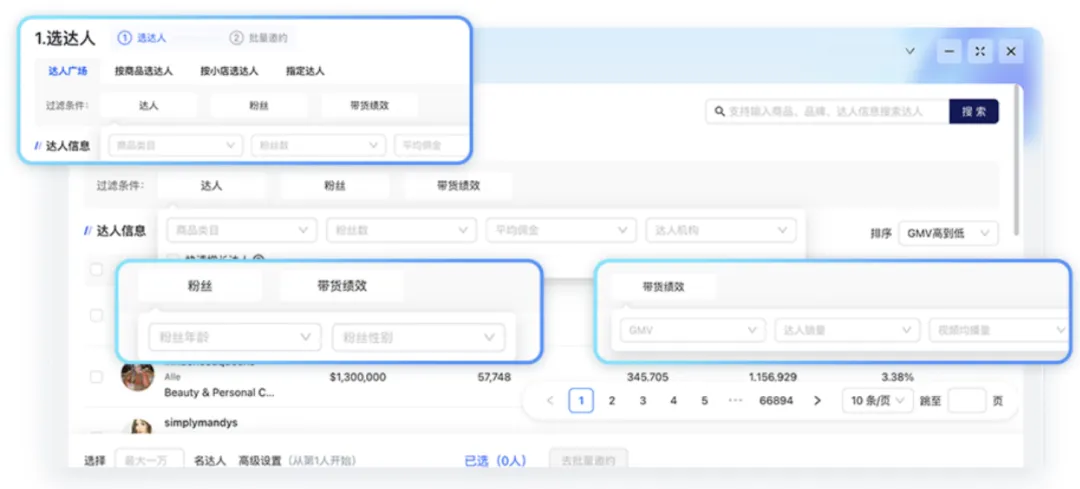Click the 跳至 page number input

(967, 400)
